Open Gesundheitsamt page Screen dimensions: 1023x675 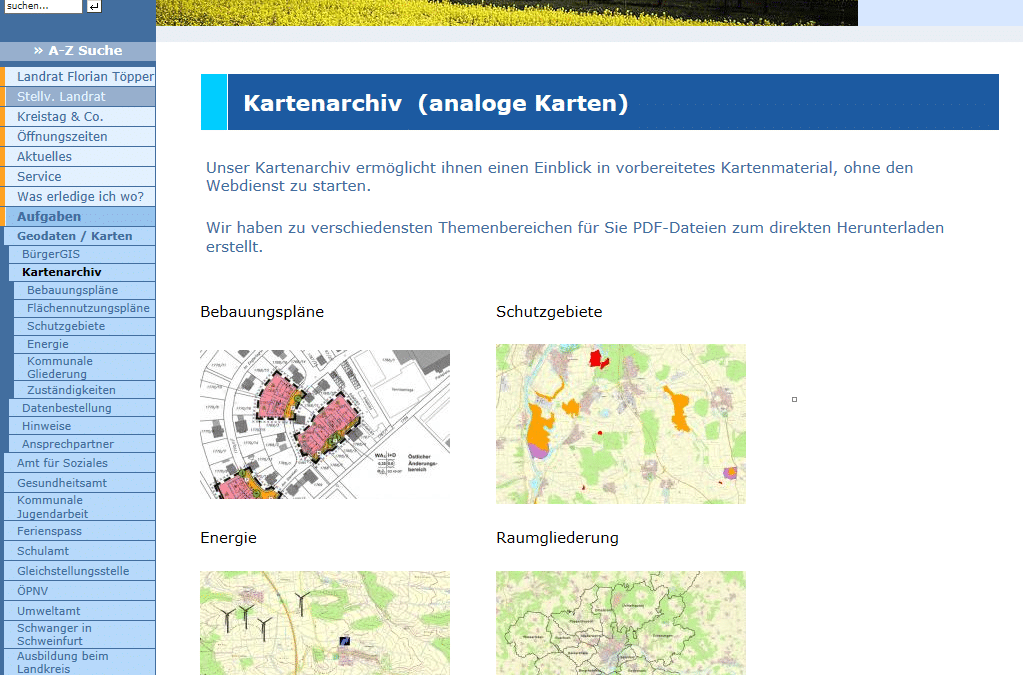coord(80,483)
